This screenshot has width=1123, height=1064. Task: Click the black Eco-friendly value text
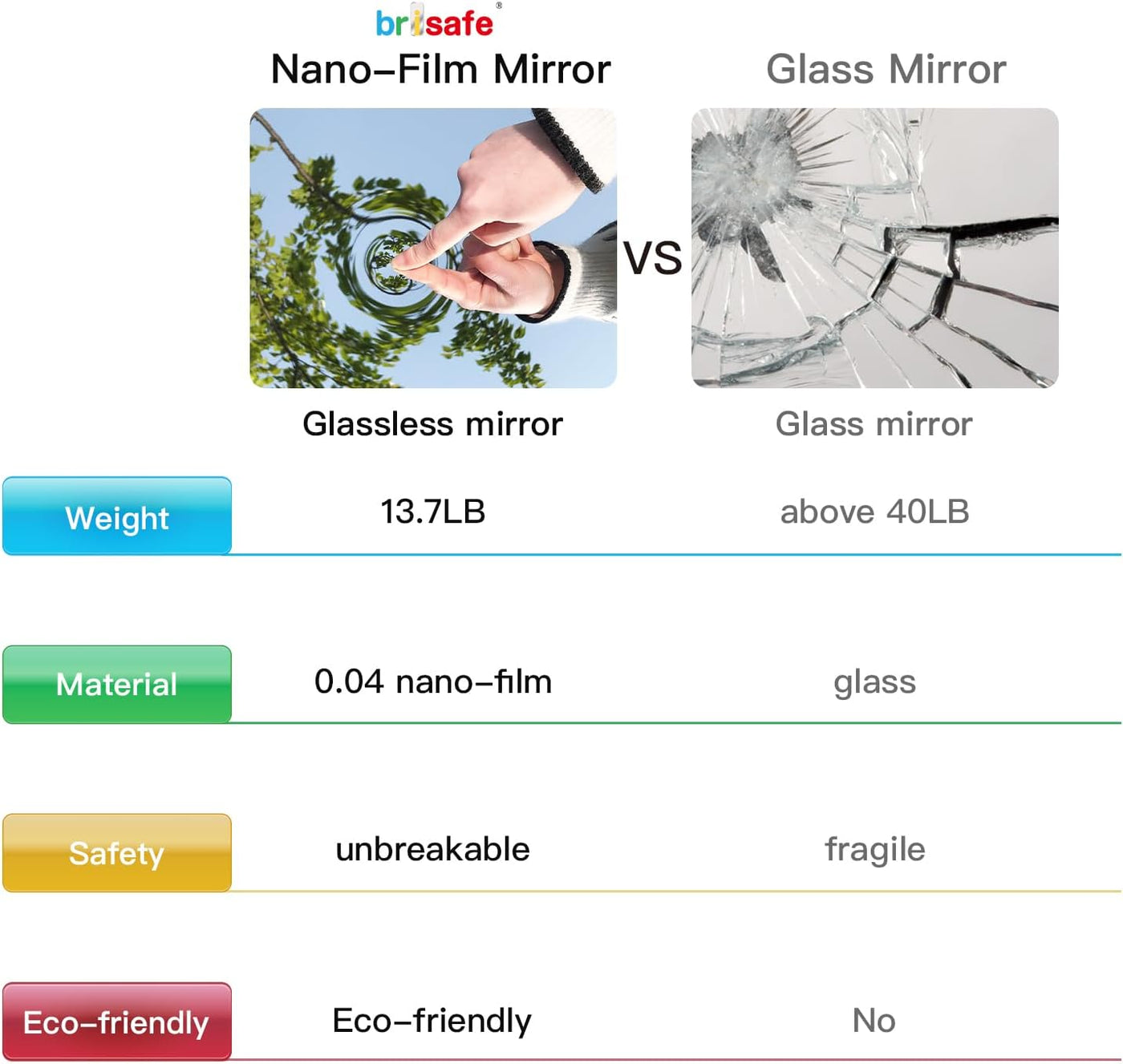[x=432, y=1021]
